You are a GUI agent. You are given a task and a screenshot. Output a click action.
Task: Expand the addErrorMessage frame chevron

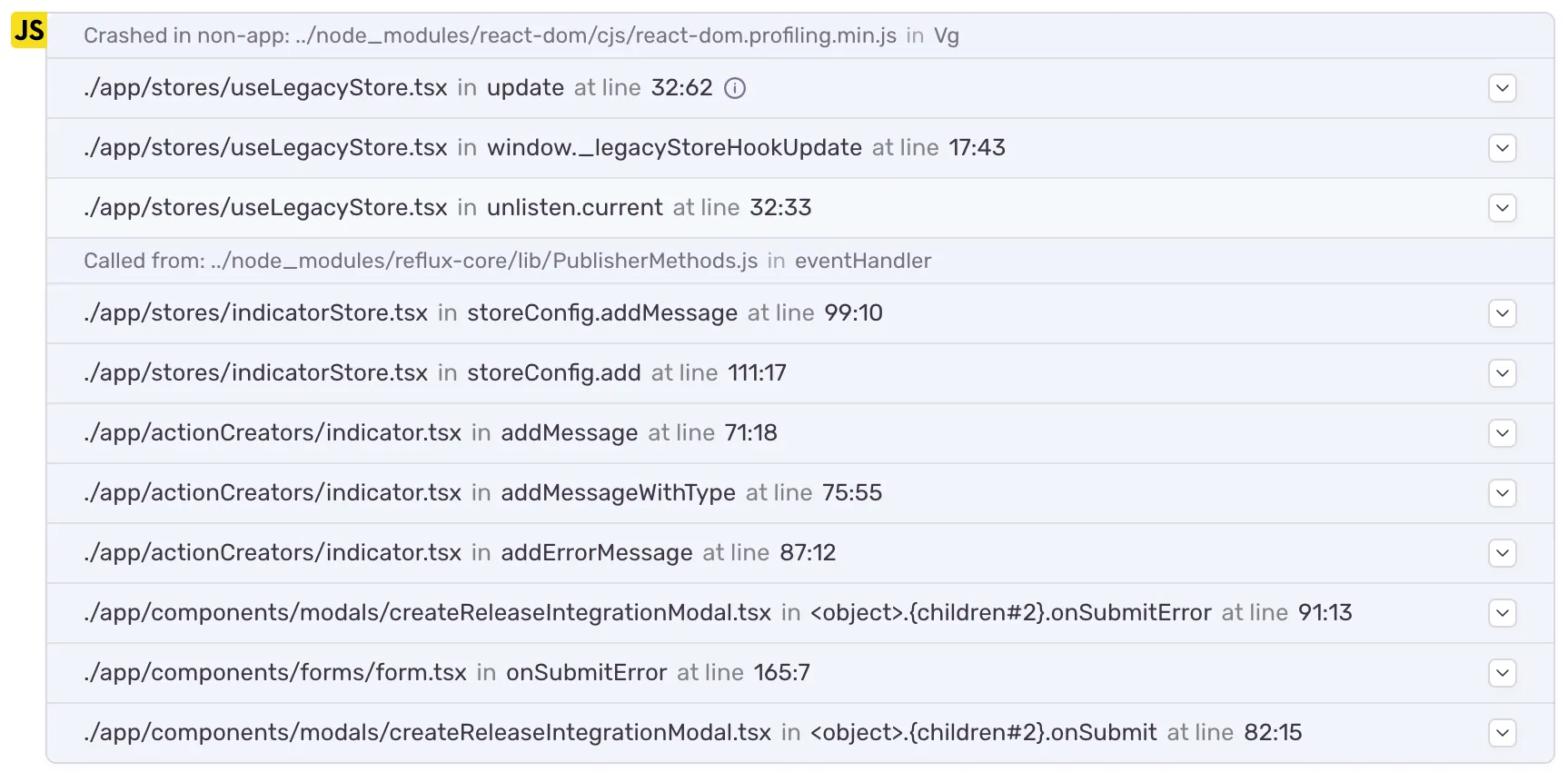pos(1502,553)
